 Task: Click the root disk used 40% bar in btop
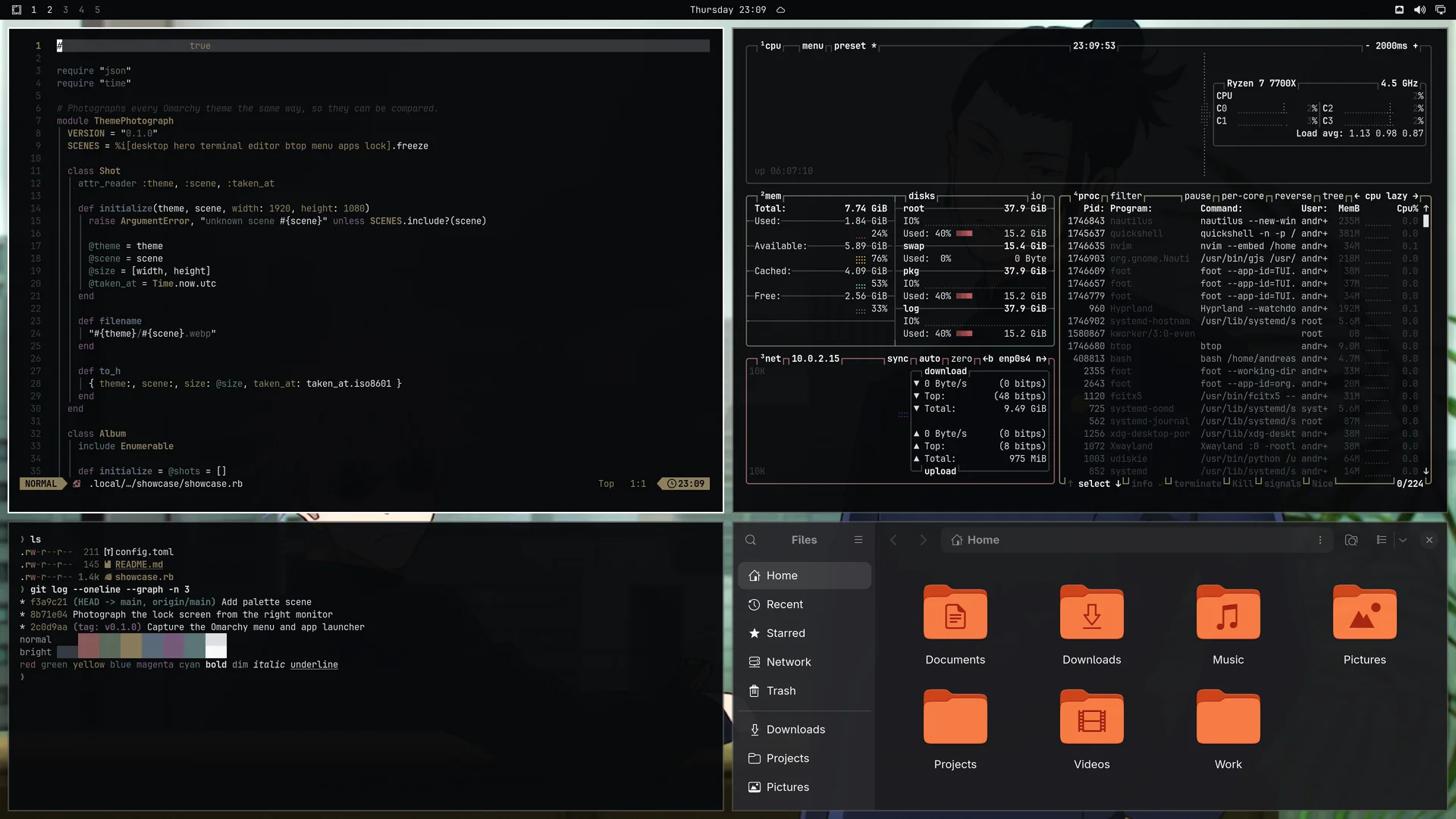[x=964, y=234]
